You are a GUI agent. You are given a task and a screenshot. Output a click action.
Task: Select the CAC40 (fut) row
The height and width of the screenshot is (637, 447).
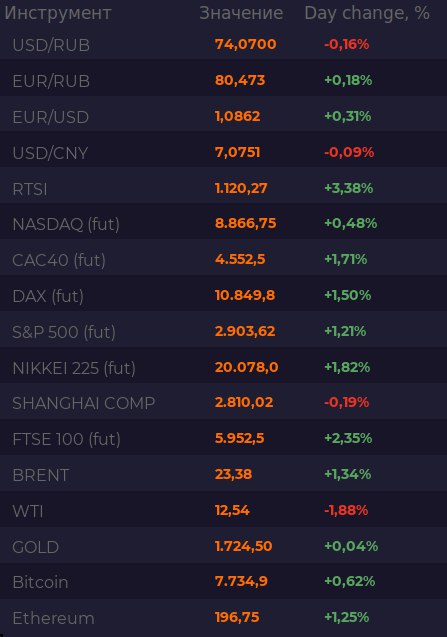click(224, 260)
